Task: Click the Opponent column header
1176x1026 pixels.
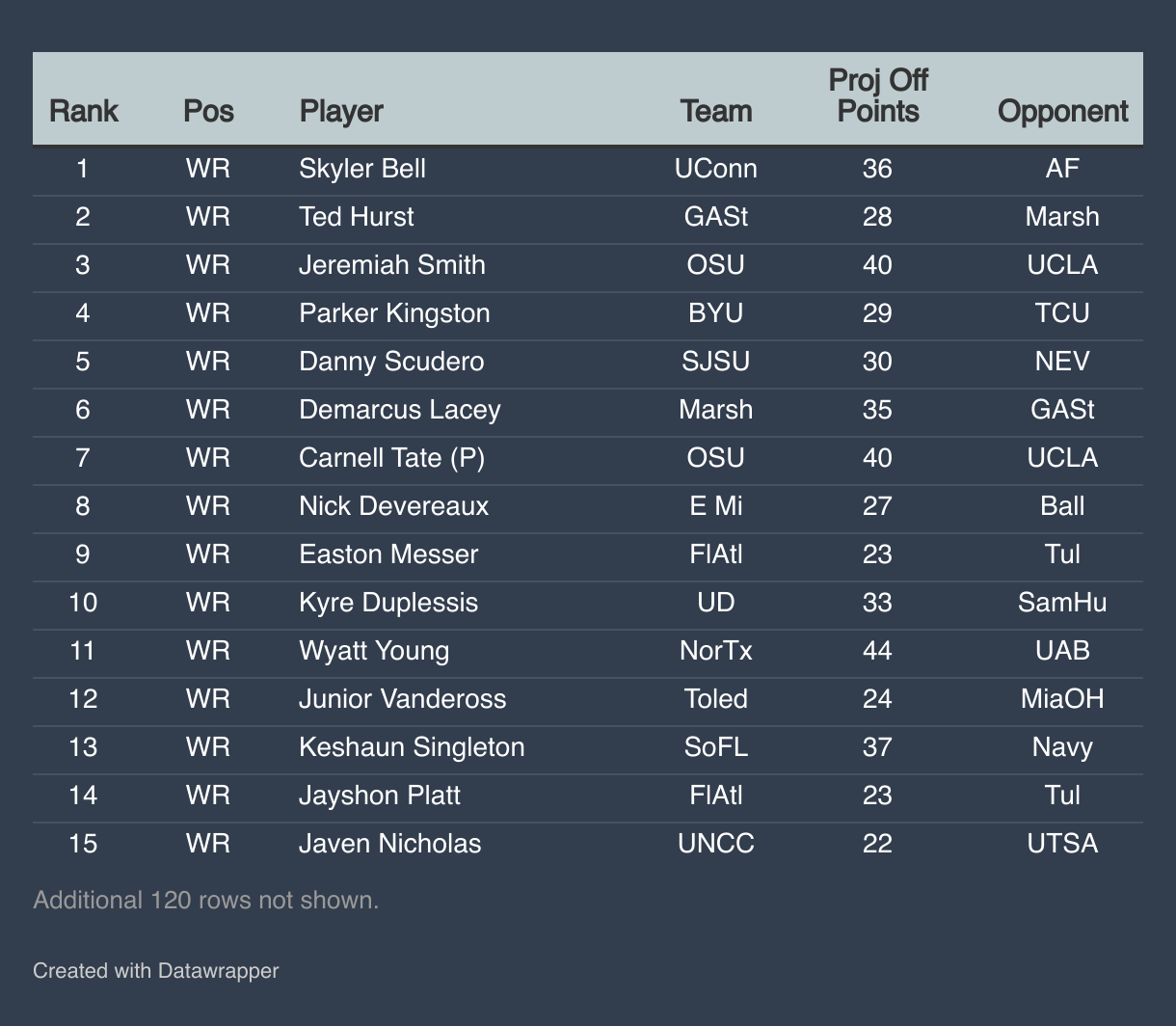Action: 1062,111
